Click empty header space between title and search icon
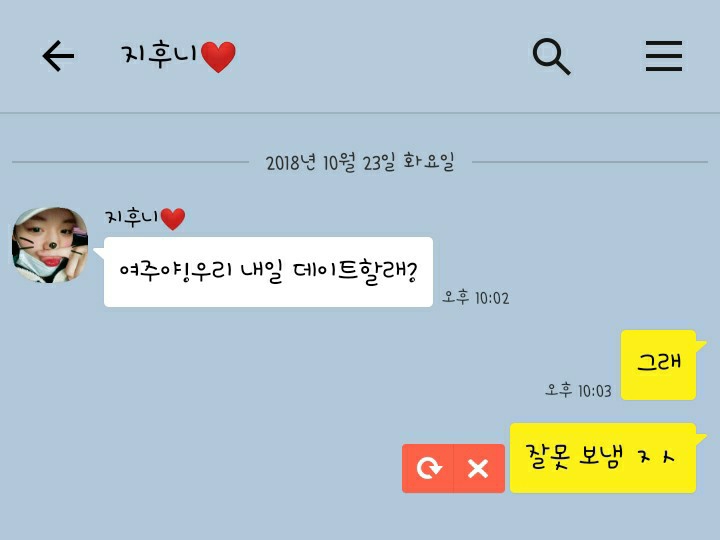This screenshot has width=720, height=540. coord(383,56)
